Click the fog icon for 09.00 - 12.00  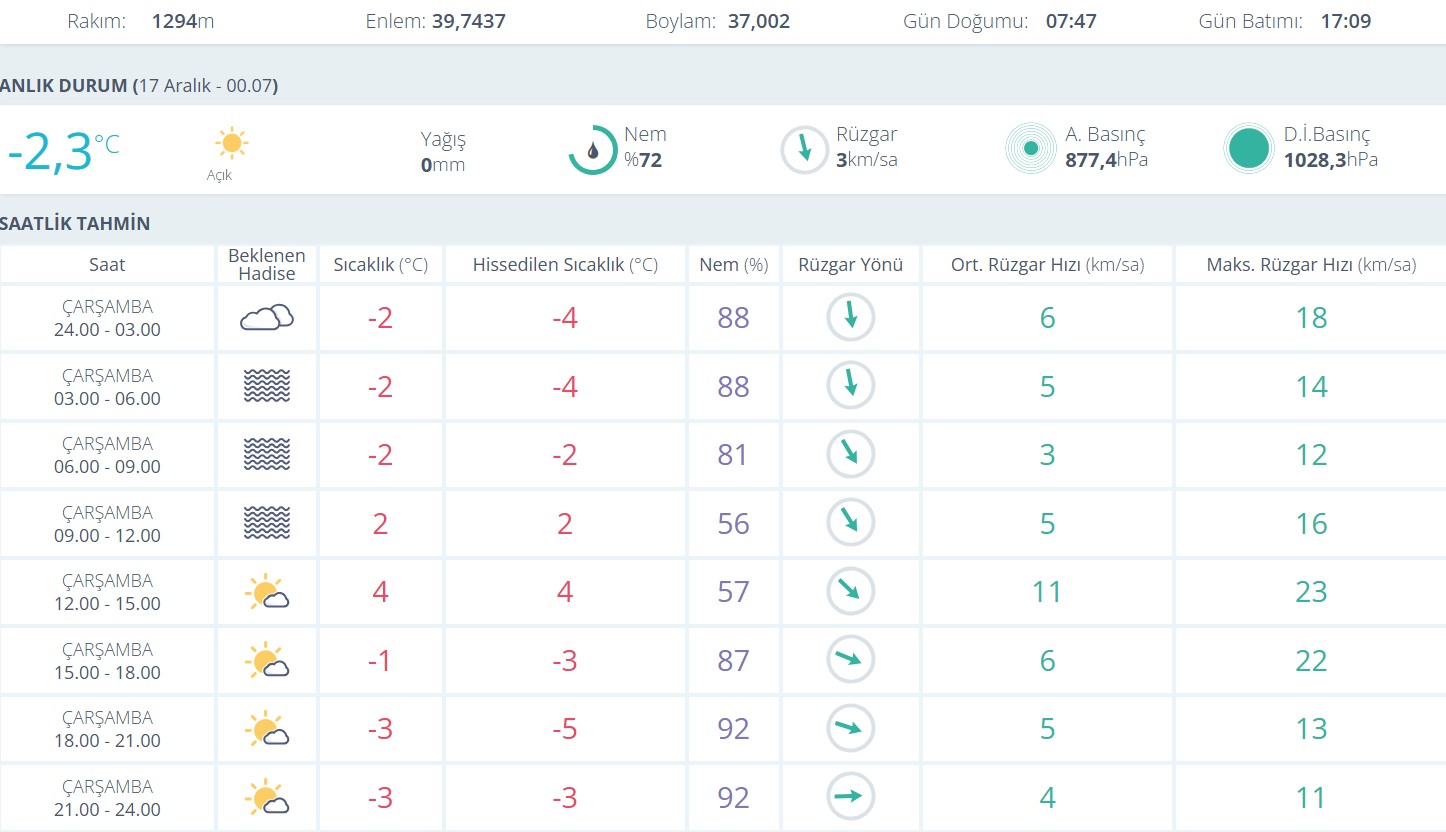(x=266, y=523)
